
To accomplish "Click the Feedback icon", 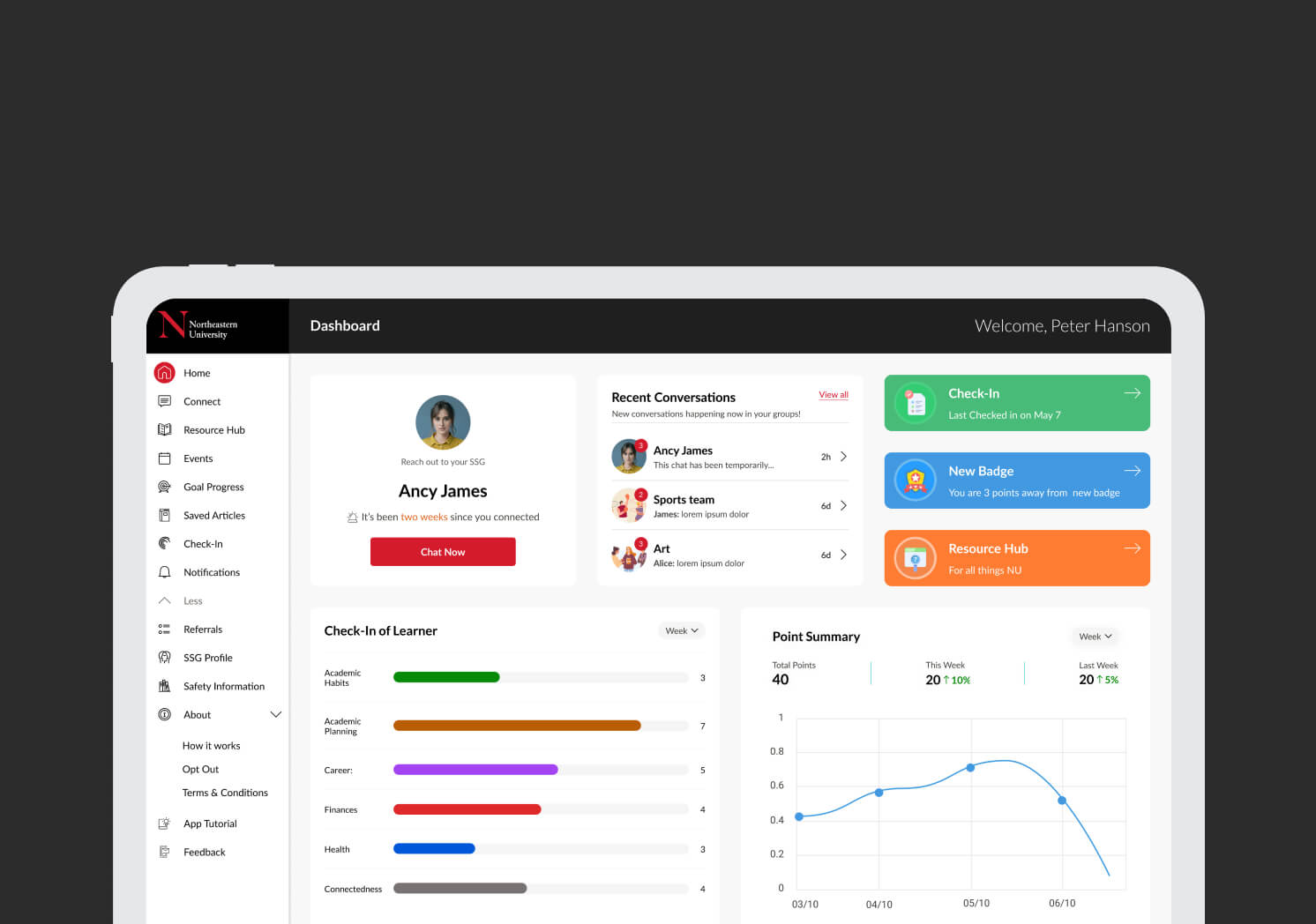I will click(164, 852).
